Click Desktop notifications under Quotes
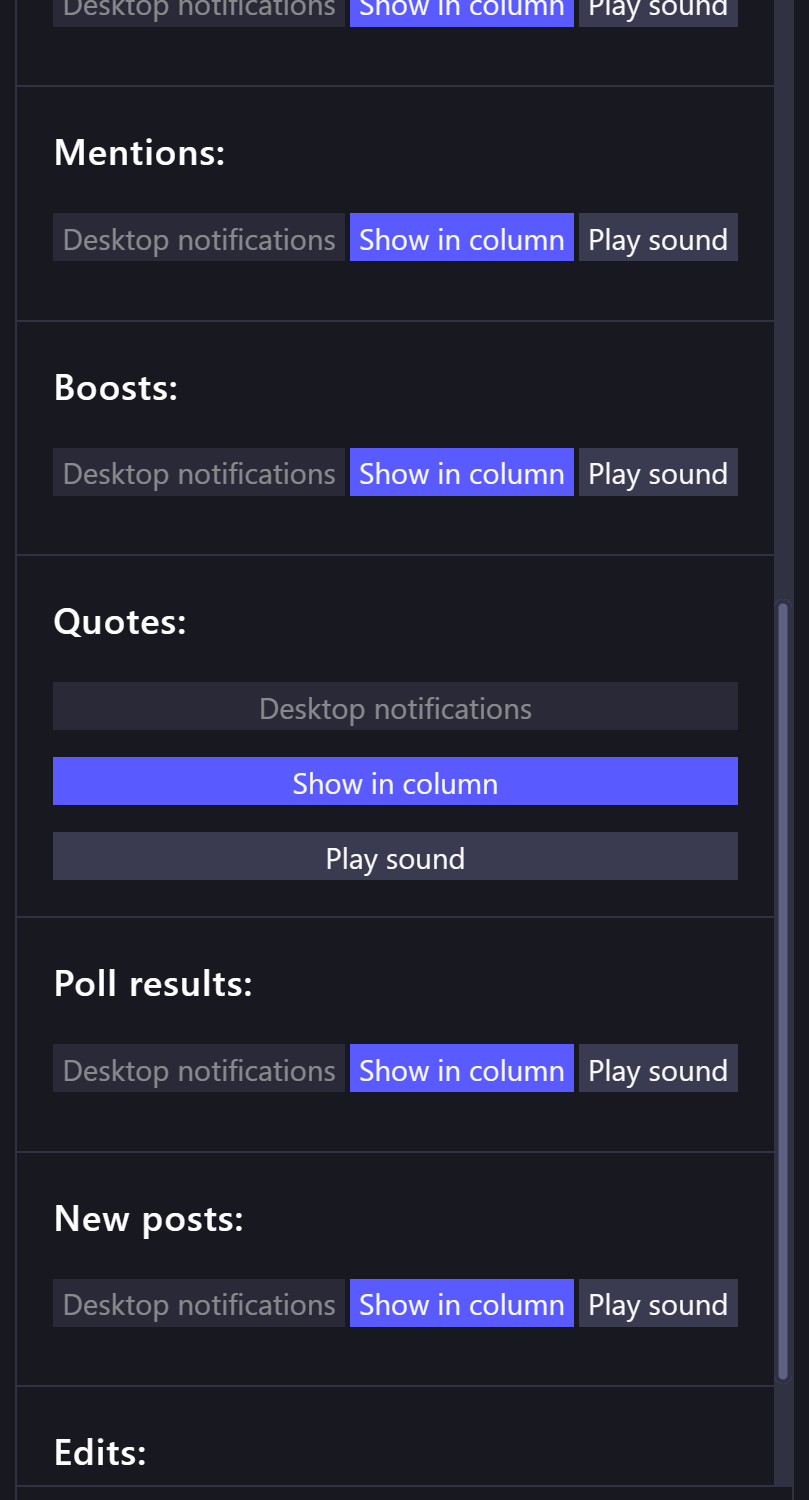The image size is (809, 1500). click(395, 707)
